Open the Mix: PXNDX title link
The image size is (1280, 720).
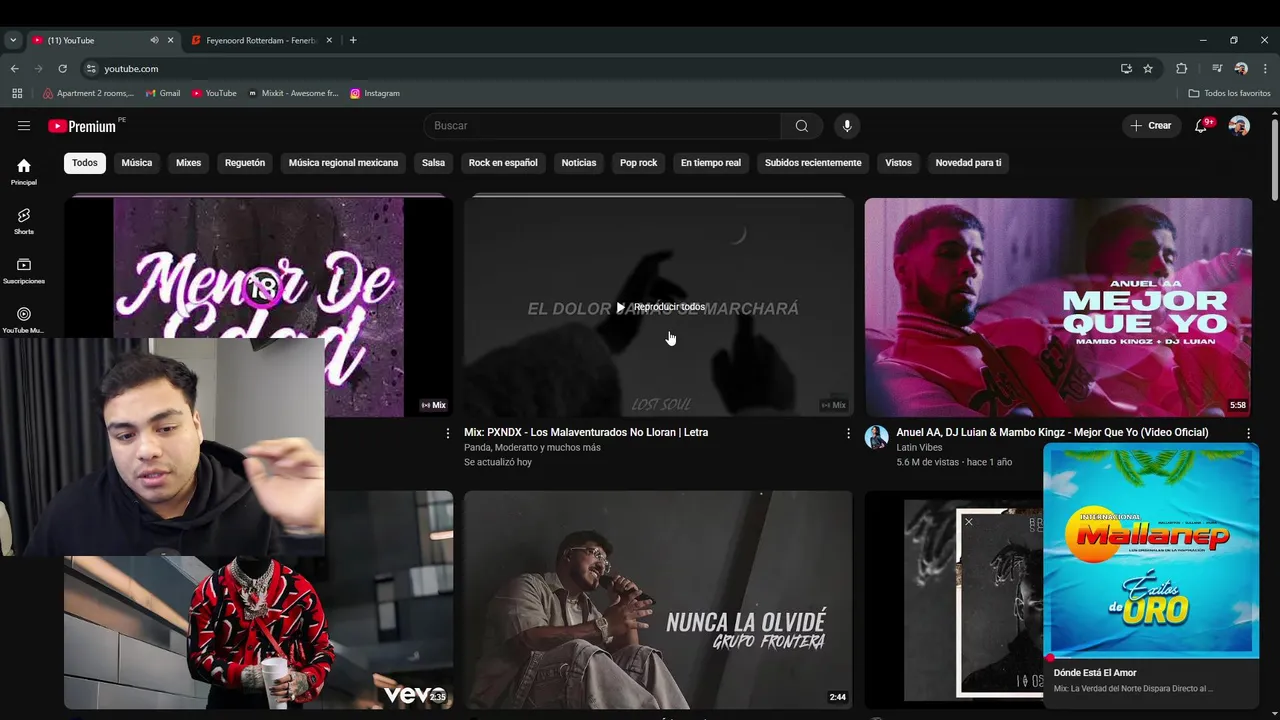[x=586, y=432]
